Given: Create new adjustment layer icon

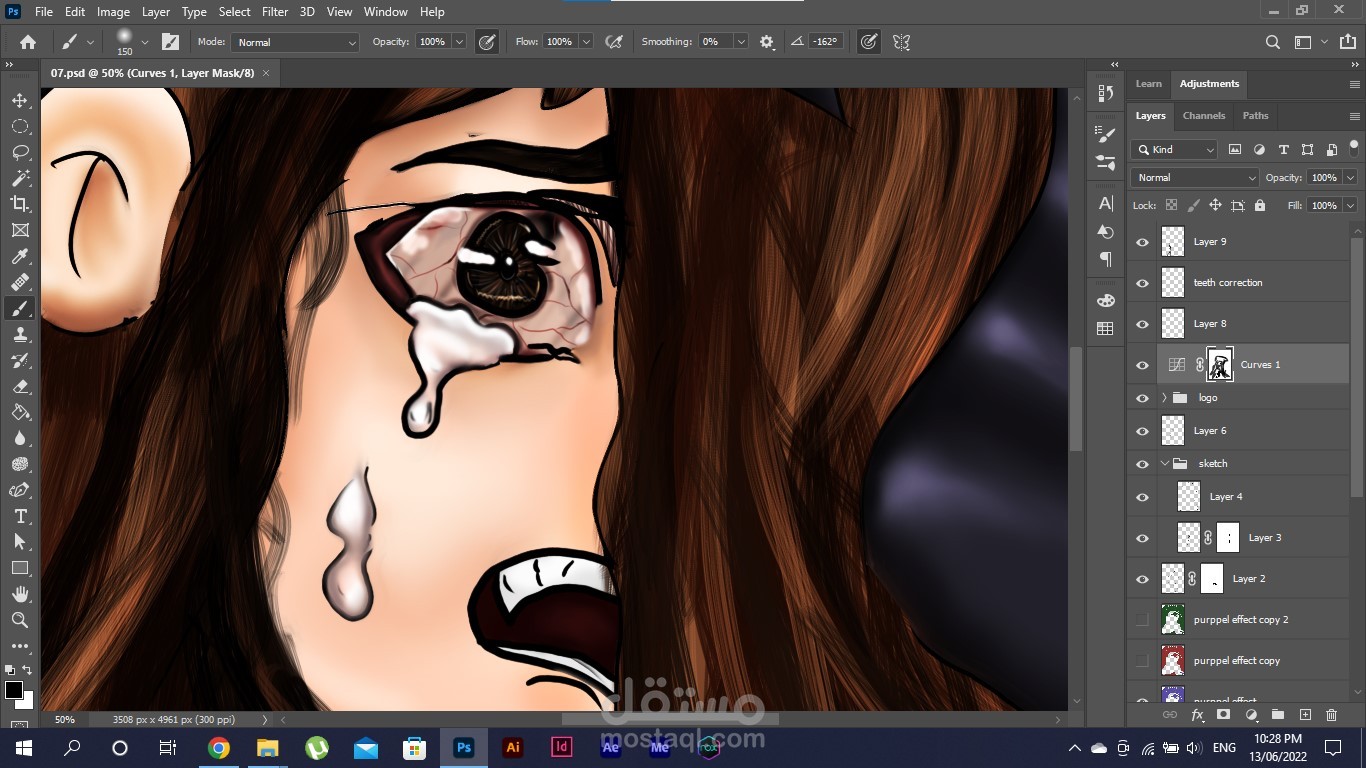Looking at the screenshot, I should pos(1250,715).
